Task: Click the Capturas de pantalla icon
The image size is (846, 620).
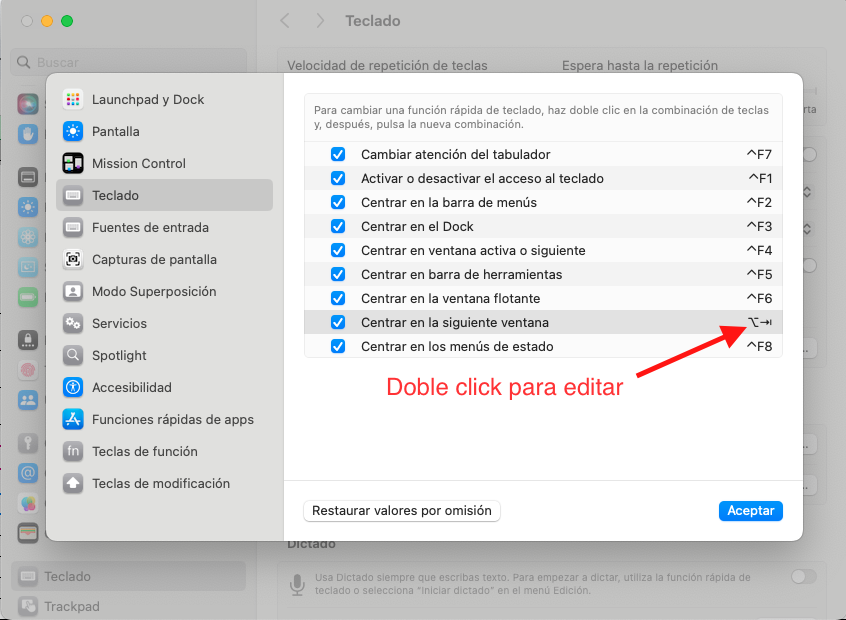Action: click(x=73, y=259)
